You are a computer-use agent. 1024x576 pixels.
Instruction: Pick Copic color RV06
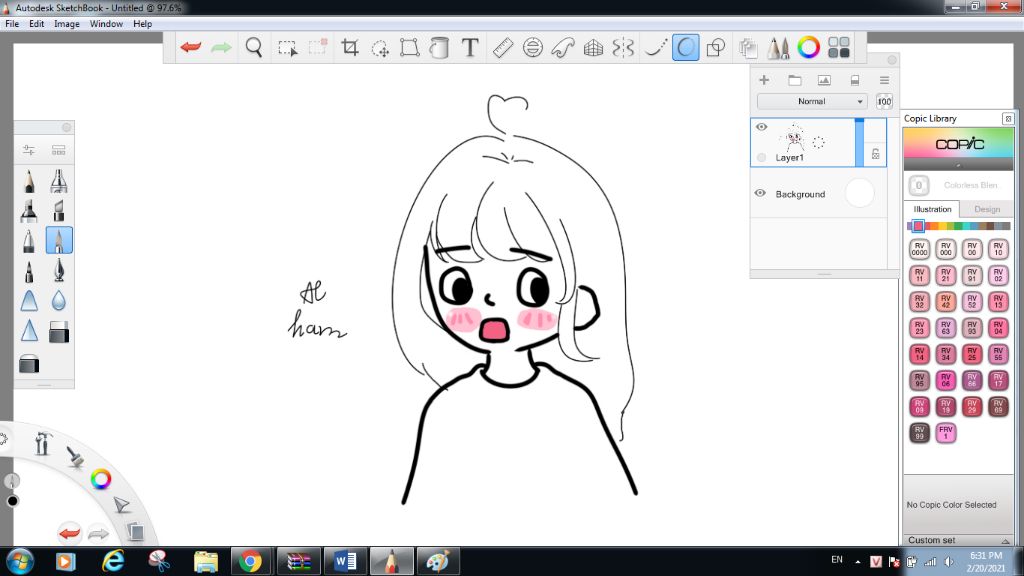pos(946,380)
